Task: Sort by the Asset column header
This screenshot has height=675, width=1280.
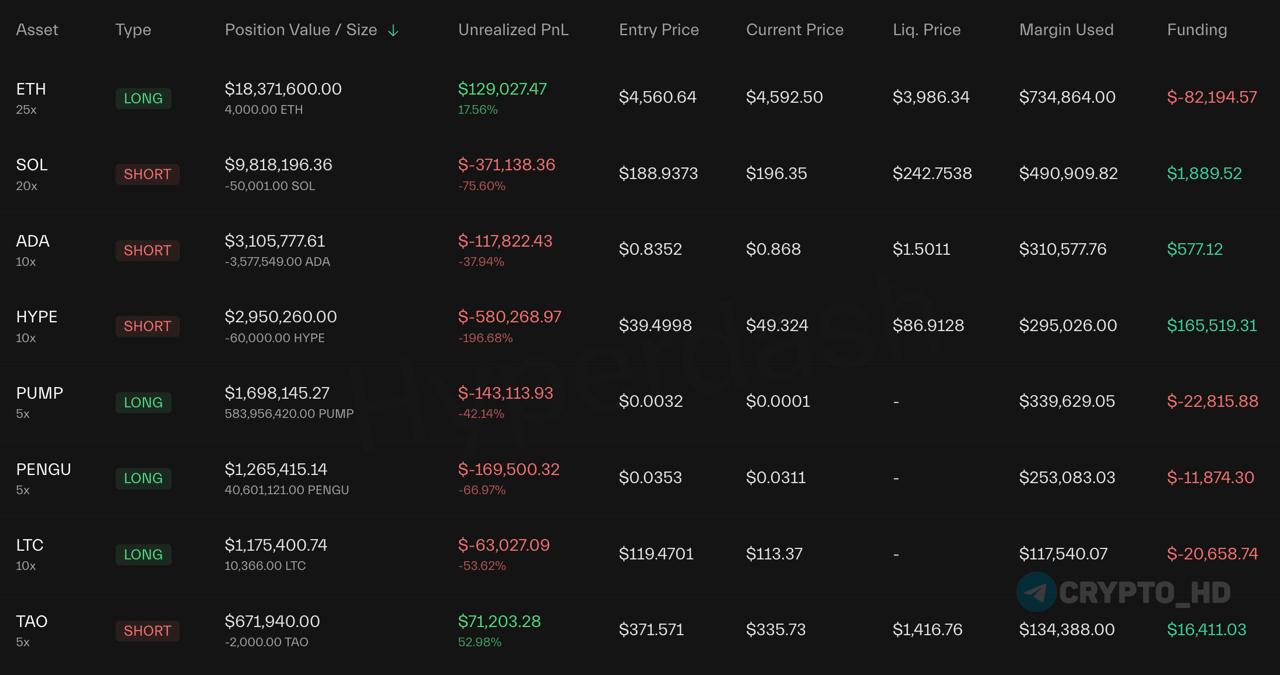Action: point(37,30)
